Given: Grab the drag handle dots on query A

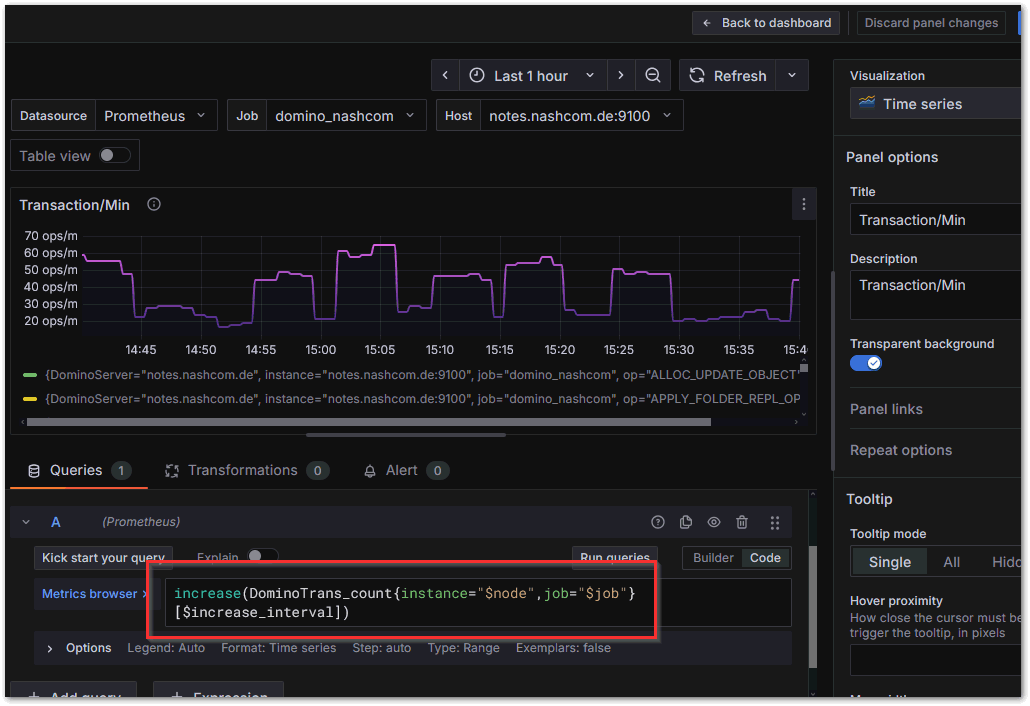Looking at the screenshot, I should [x=774, y=522].
